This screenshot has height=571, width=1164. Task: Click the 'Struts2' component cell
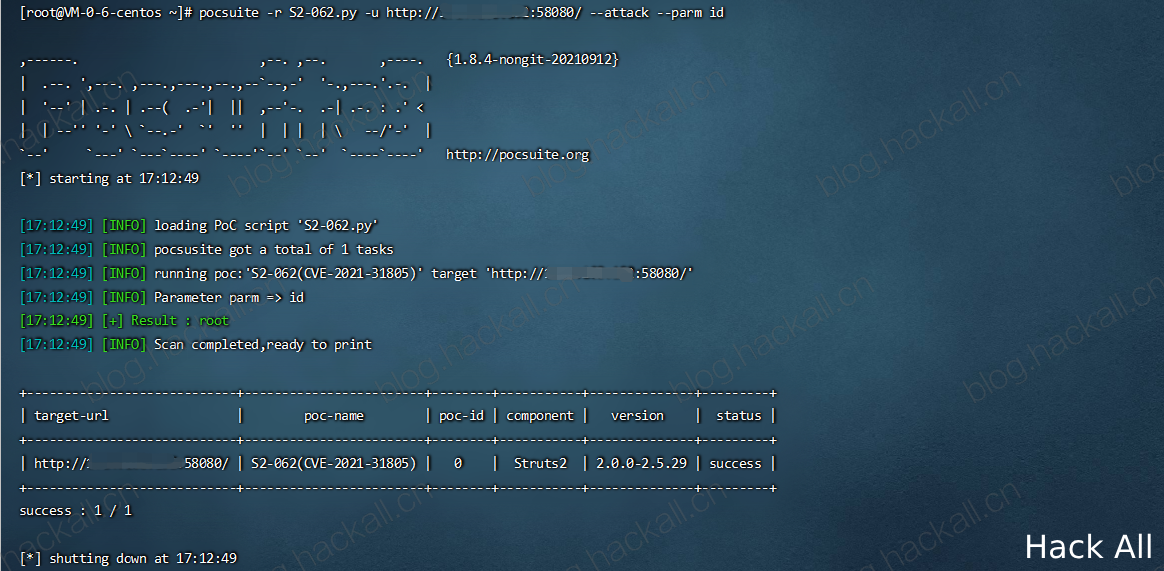(540, 463)
